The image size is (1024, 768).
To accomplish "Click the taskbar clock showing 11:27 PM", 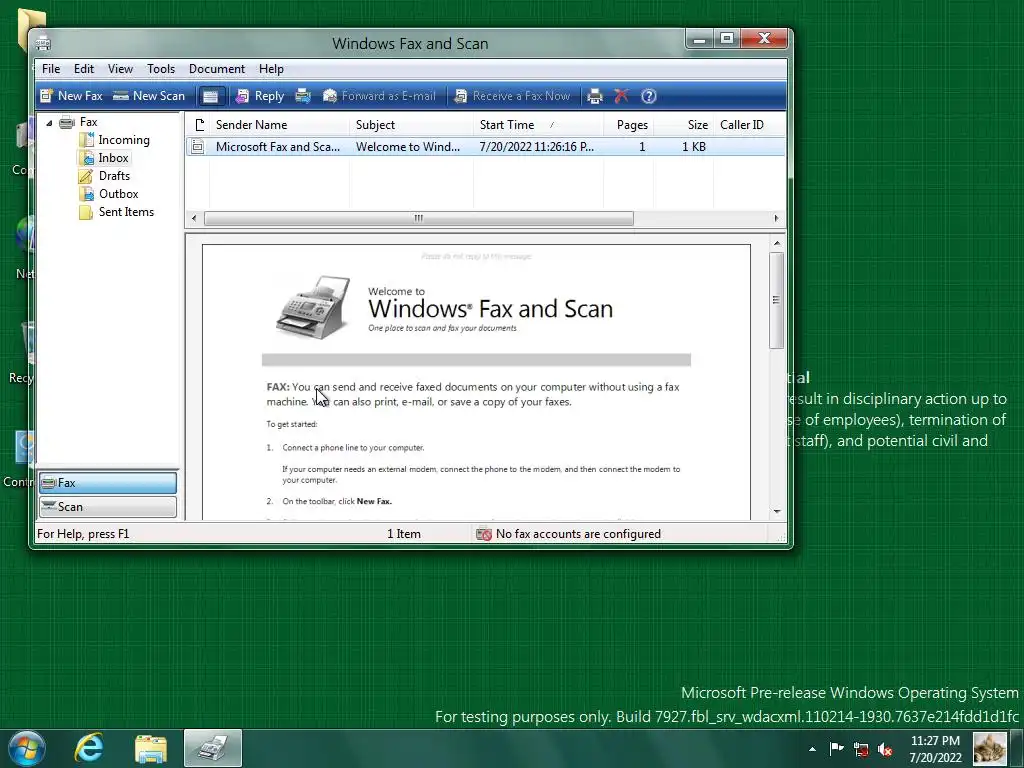I will 935,748.
